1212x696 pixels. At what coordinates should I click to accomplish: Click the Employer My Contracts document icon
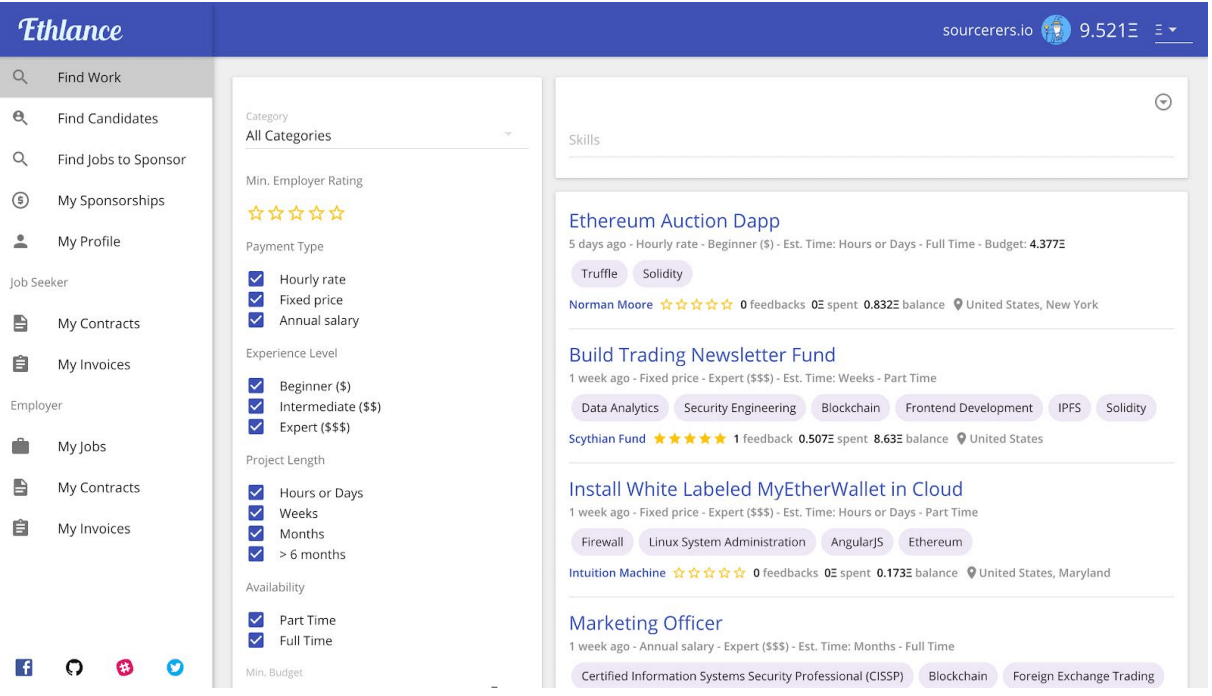coord(20,487)
